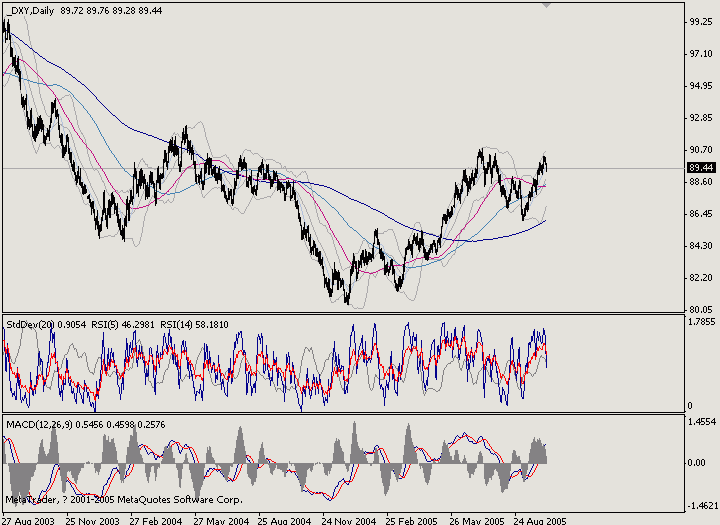Click the 80.05 price scale label
Image resolution: width=720 pixels, height=525 pixels.
pos(701,310)
